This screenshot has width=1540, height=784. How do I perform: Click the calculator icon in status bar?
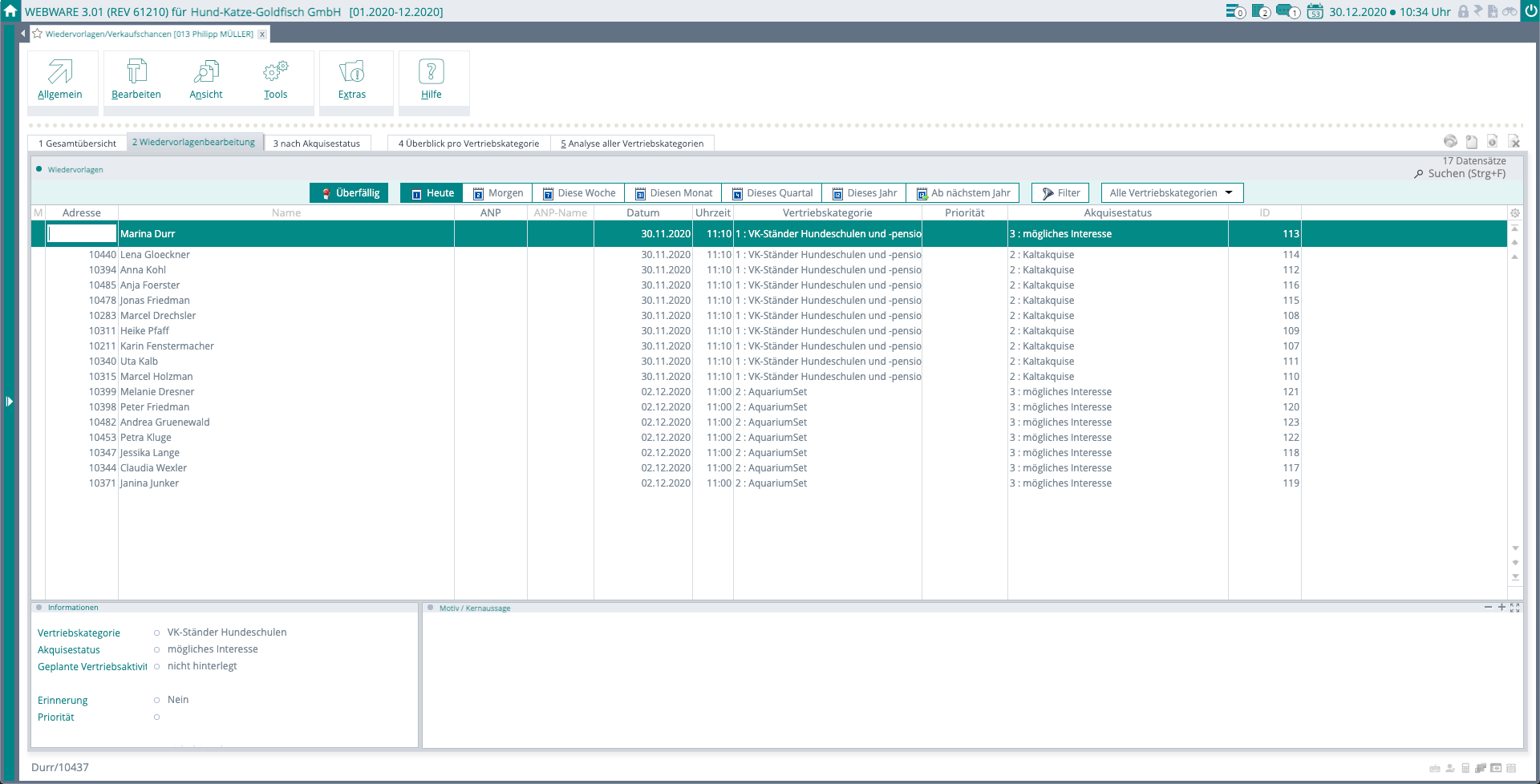click(1465, 768)
